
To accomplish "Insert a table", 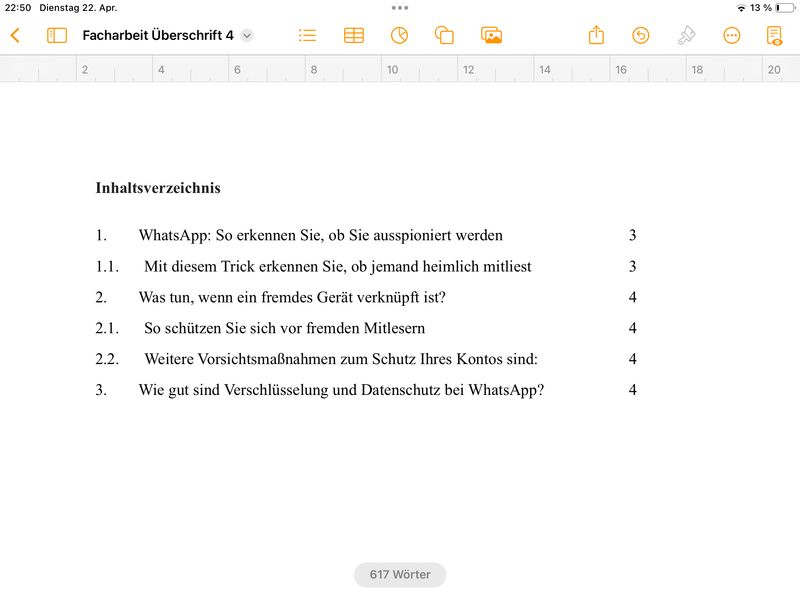I will click(354, 35).
